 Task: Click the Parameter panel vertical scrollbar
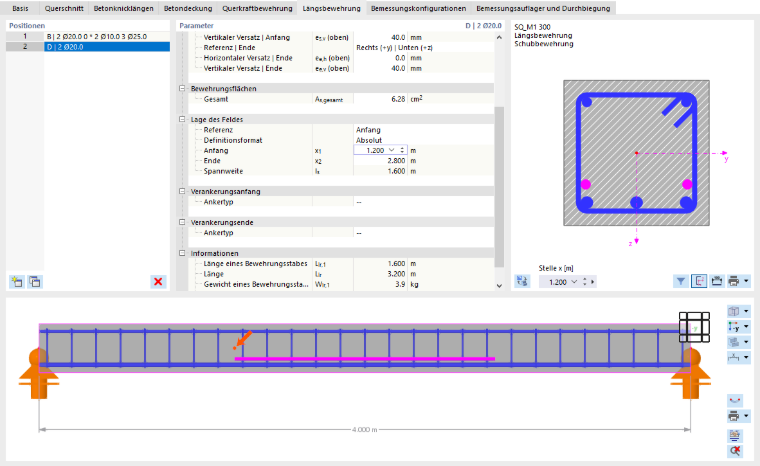499,187
